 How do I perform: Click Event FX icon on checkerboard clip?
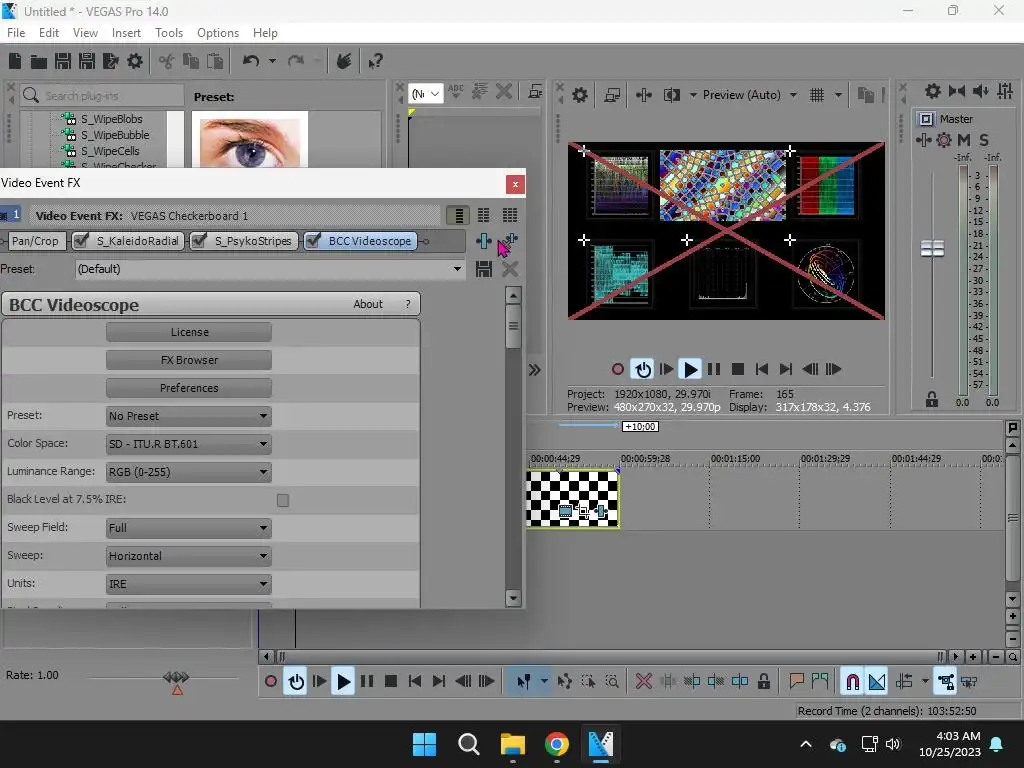pyautogui.click(x=601, y=511)
